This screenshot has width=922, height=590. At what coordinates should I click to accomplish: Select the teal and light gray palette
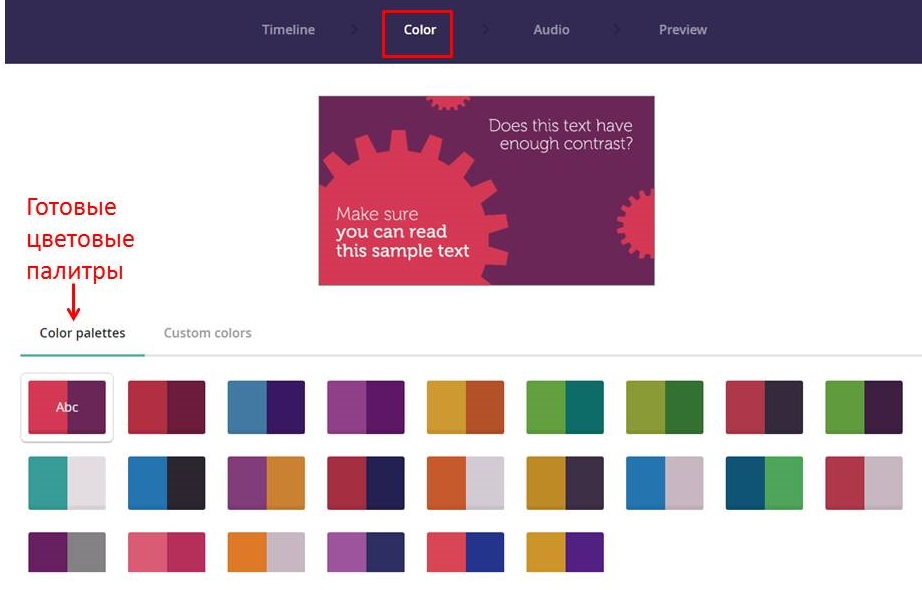(67, 483)
